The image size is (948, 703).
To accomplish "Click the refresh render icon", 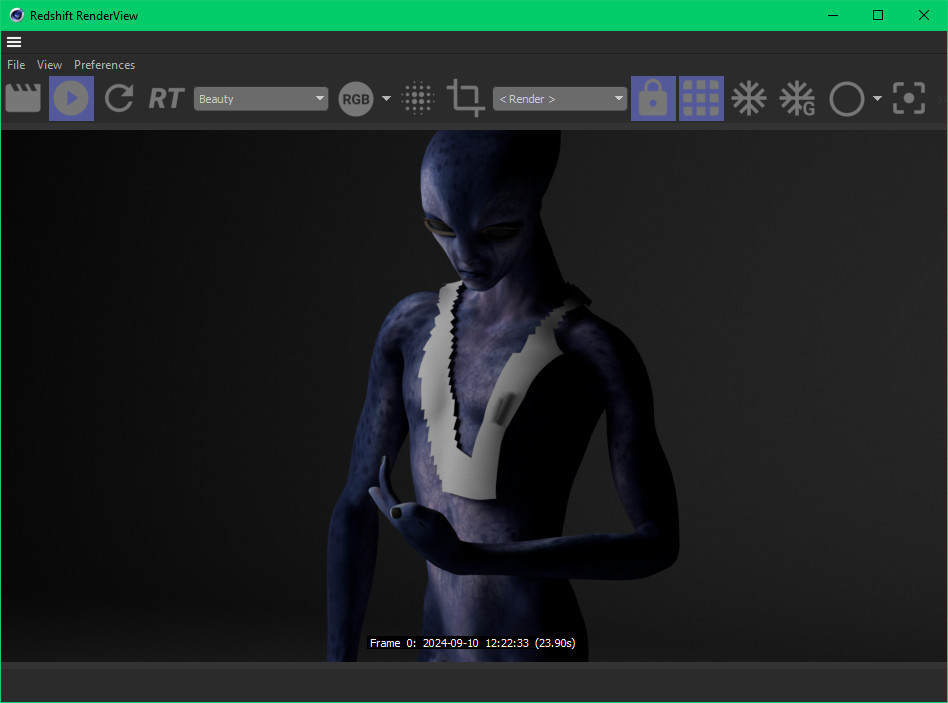I will pyautogui.click(x=118, y=98).
